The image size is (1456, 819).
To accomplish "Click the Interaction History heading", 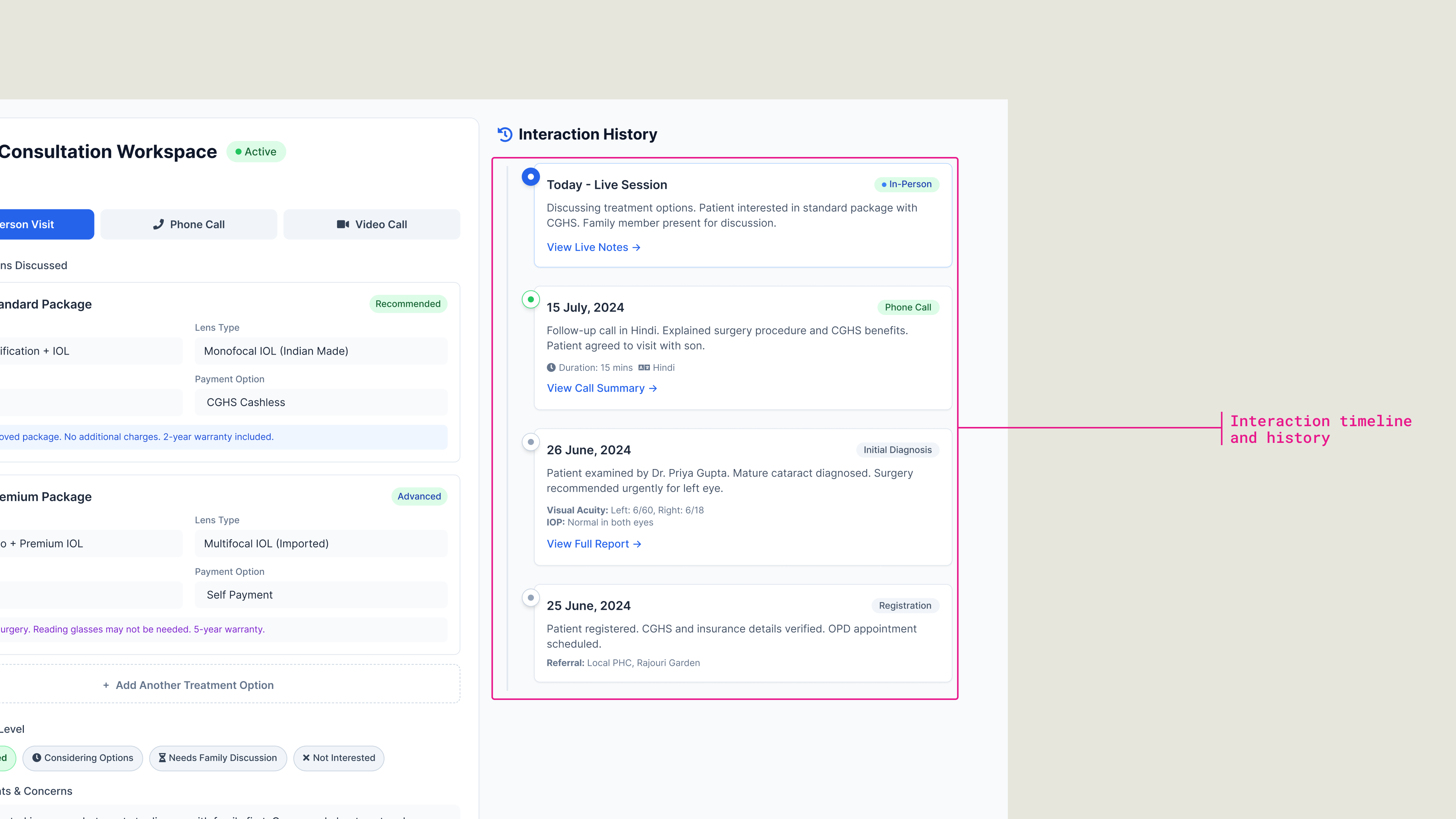I will (587, 135).
